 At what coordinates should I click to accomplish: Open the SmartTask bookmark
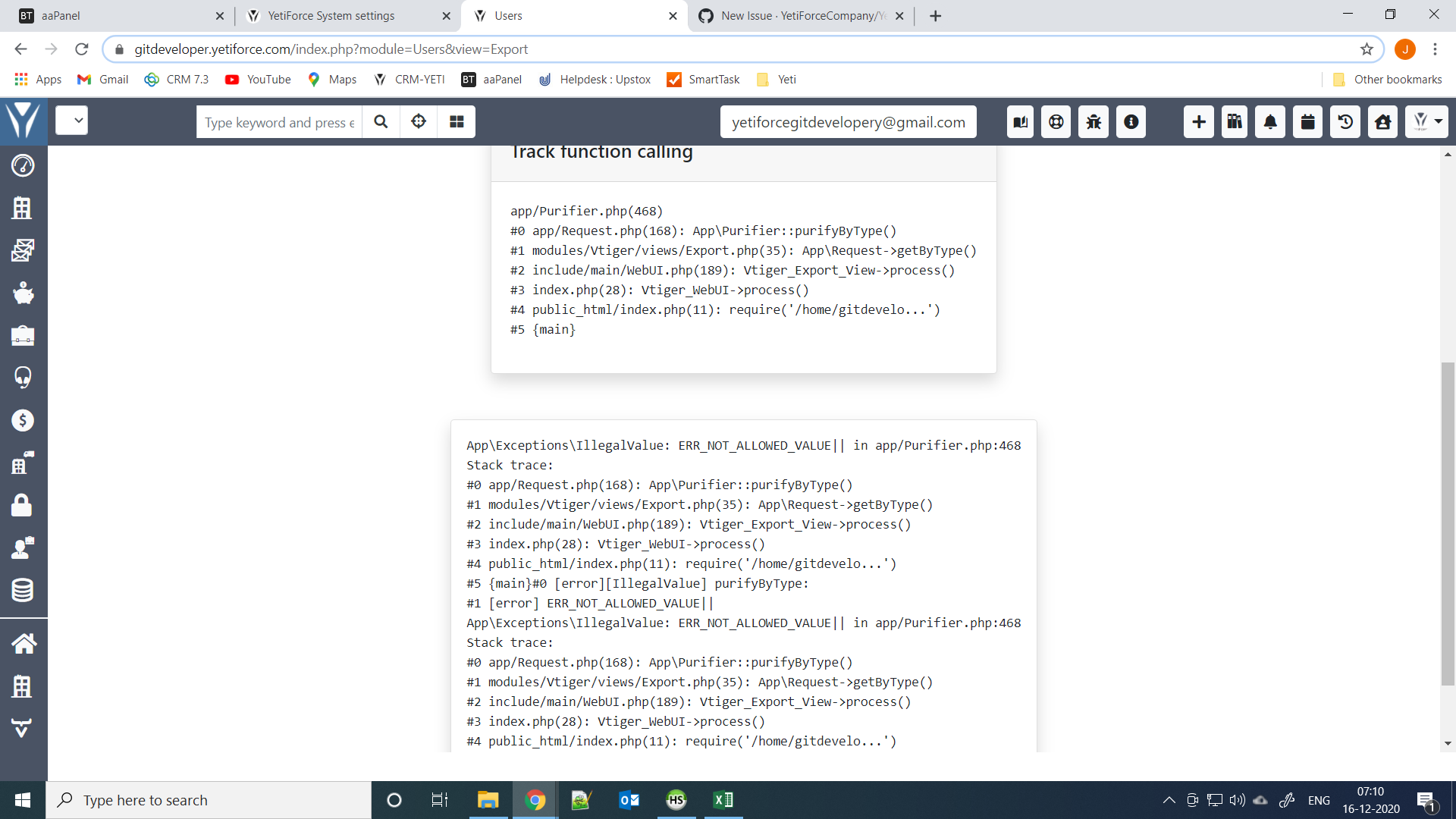703,80
